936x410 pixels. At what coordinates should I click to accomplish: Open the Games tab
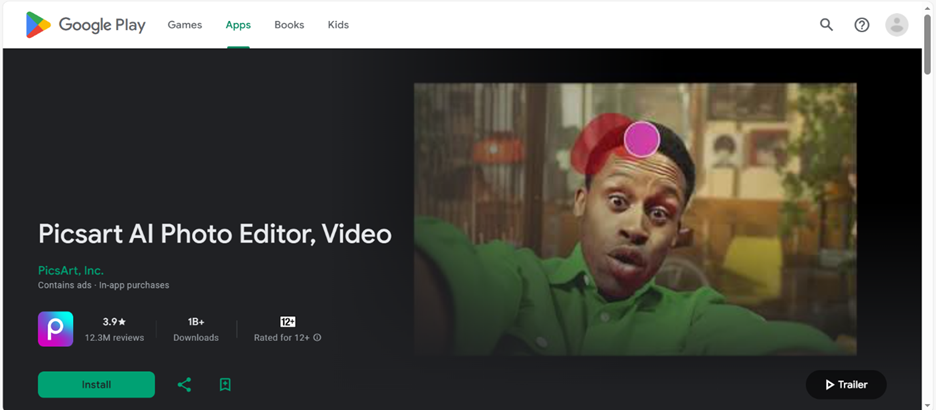tap(184, 25)
